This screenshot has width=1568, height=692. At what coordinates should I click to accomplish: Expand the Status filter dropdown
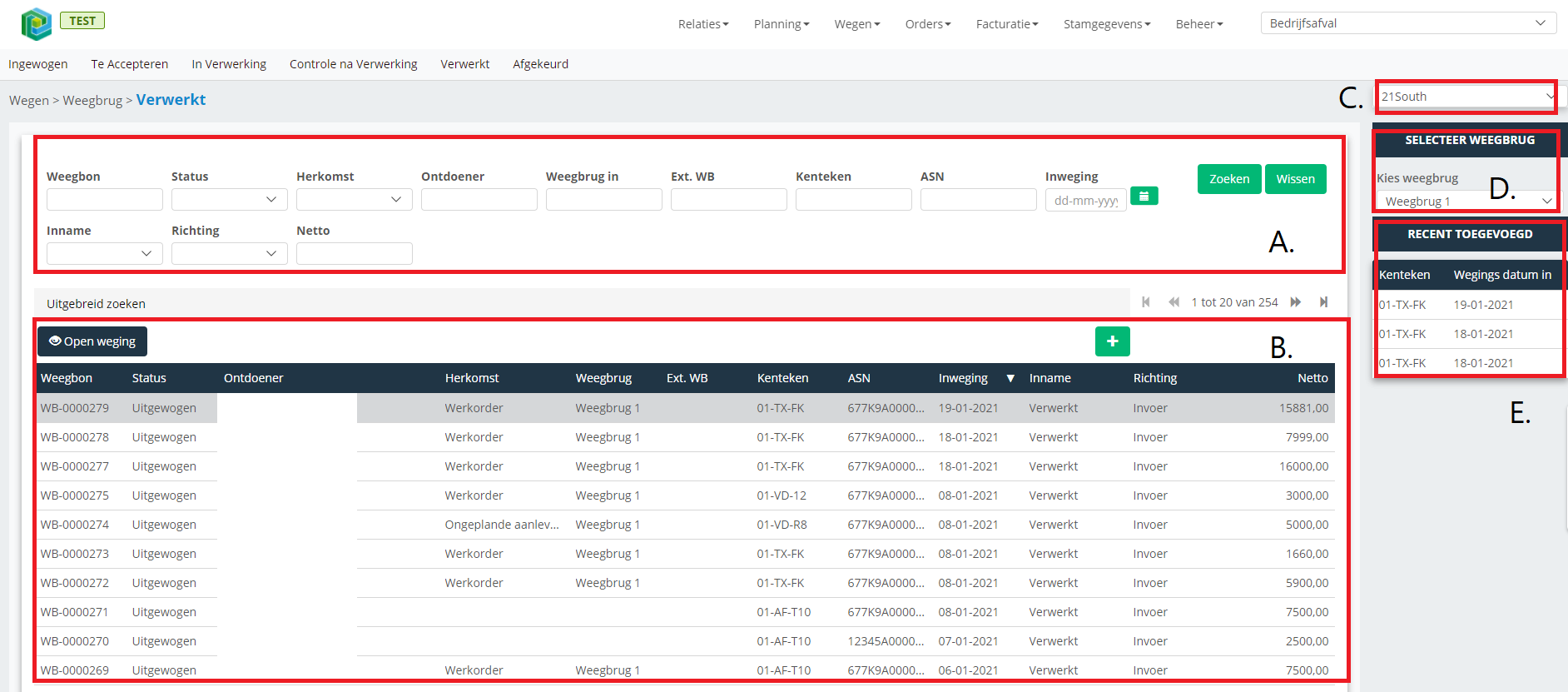[230, 200]
